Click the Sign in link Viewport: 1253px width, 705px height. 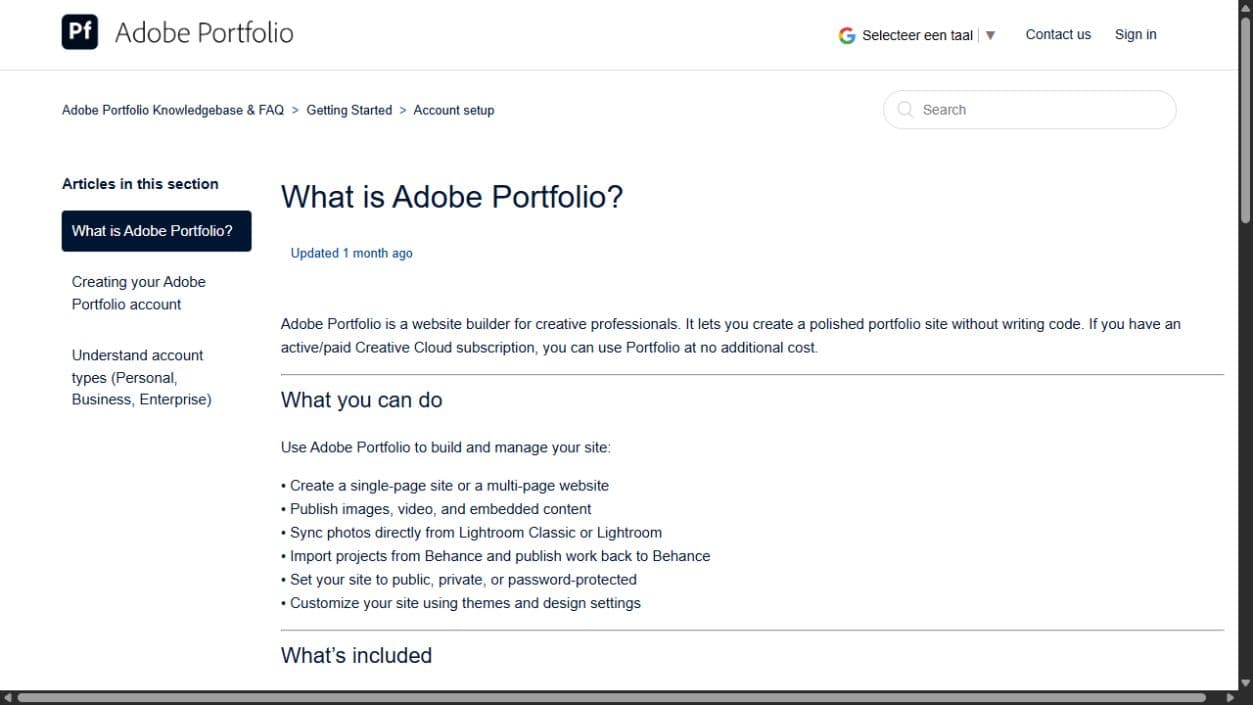point(1135,34)
